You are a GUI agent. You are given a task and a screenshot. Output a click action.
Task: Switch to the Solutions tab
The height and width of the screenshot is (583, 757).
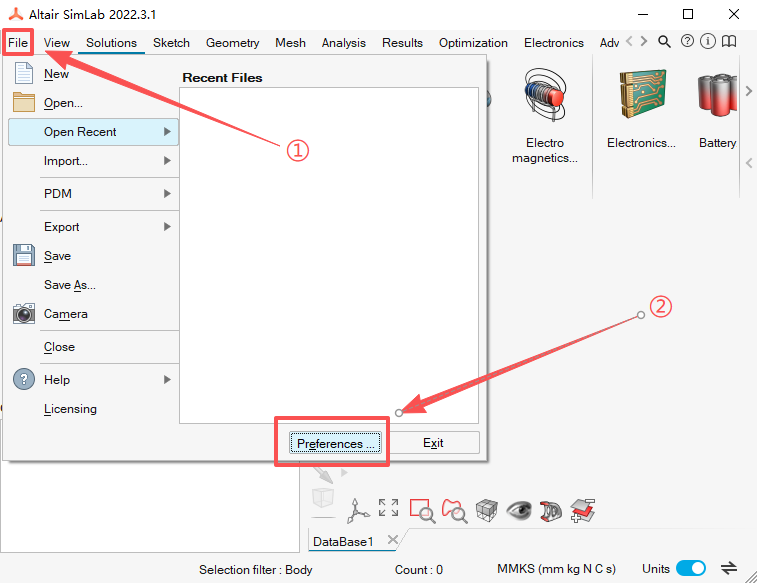111,42
